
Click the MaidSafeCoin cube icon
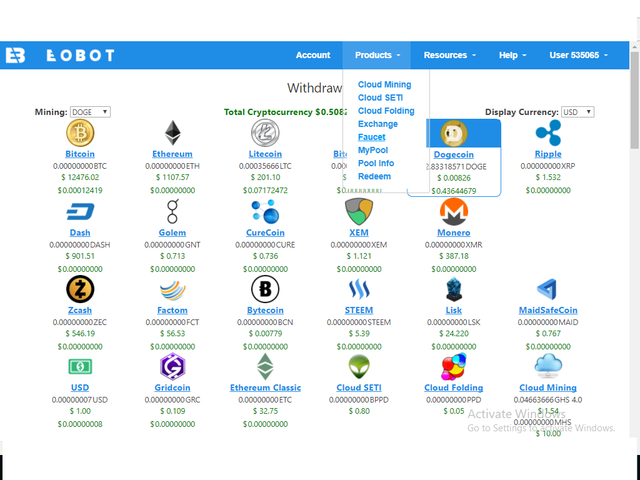click(x=547, y=289)
